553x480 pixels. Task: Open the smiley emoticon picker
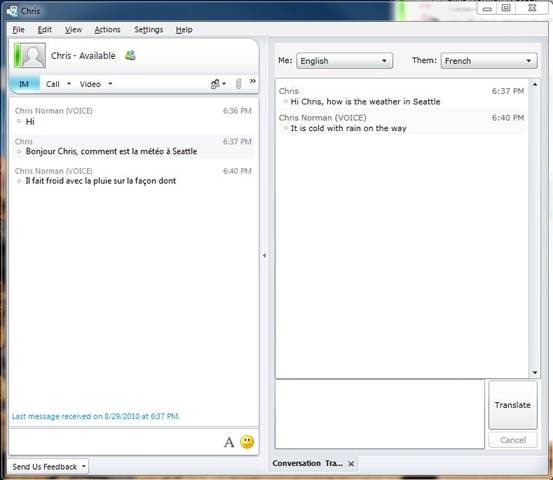click(x=247, y=442)
